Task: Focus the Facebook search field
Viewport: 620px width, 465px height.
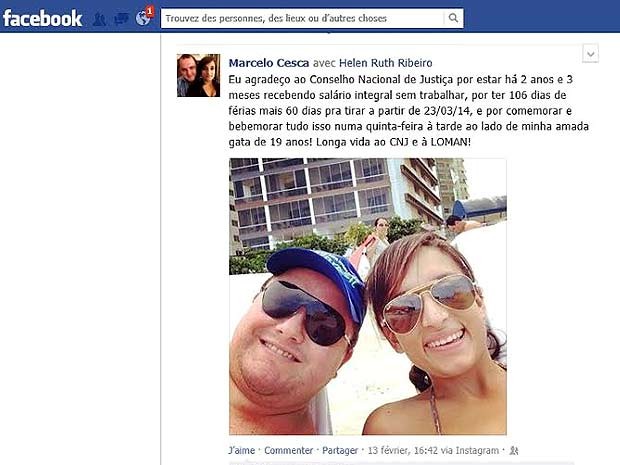Action: [x=302, y=18]
